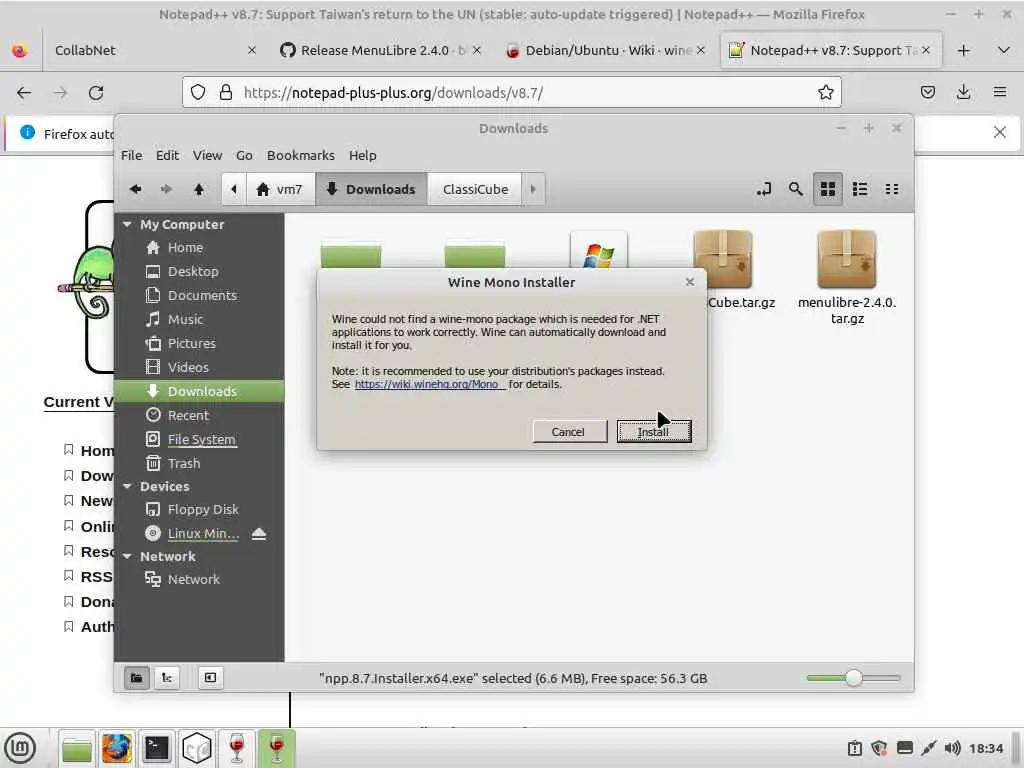Dismiss the Firefox notification bar
Screen dimensions: 1024x768
[x=999, y=133]
